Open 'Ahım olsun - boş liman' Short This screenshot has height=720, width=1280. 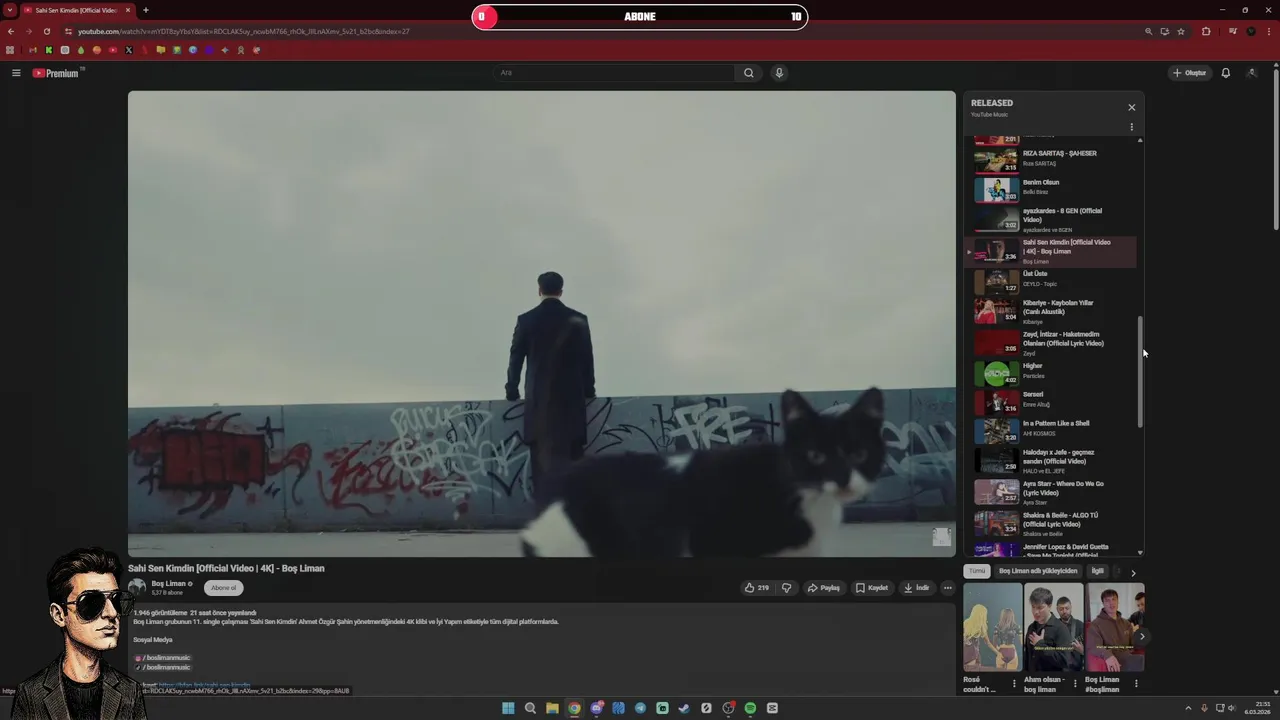point(1053,627)
